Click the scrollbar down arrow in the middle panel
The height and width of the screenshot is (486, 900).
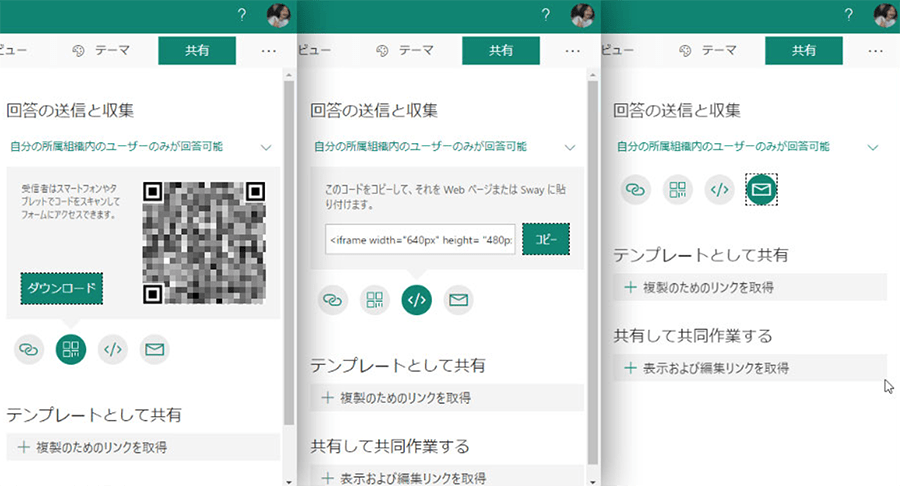(x=593, y=481)
